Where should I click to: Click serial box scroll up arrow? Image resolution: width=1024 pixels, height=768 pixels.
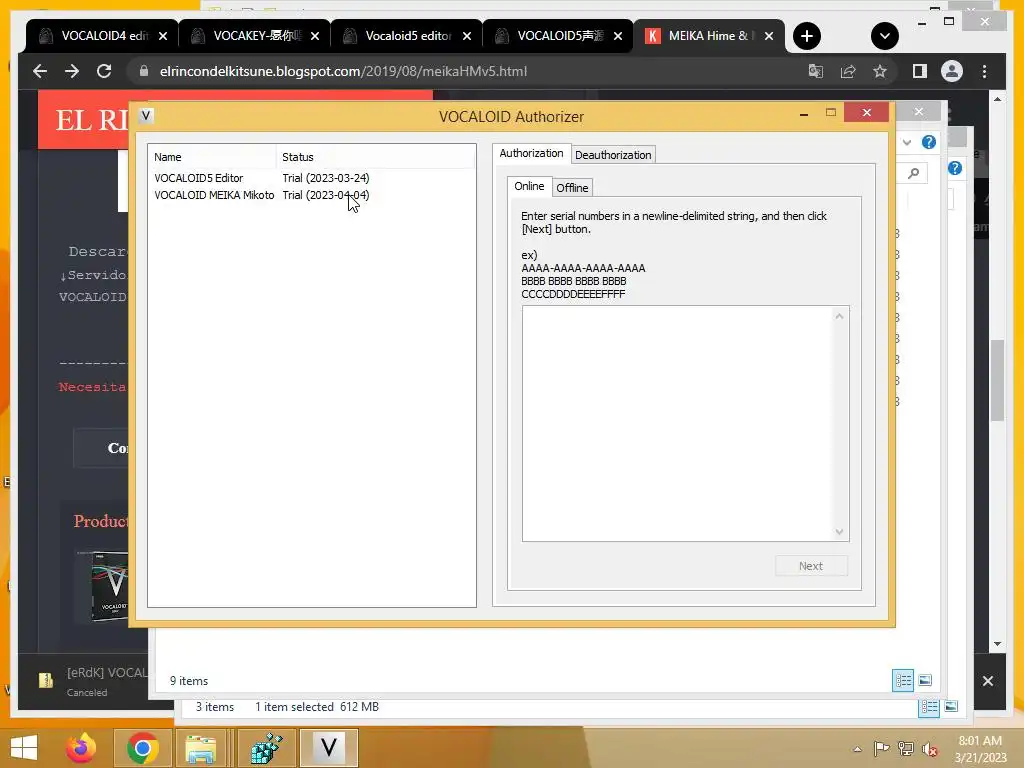[840, 316]
